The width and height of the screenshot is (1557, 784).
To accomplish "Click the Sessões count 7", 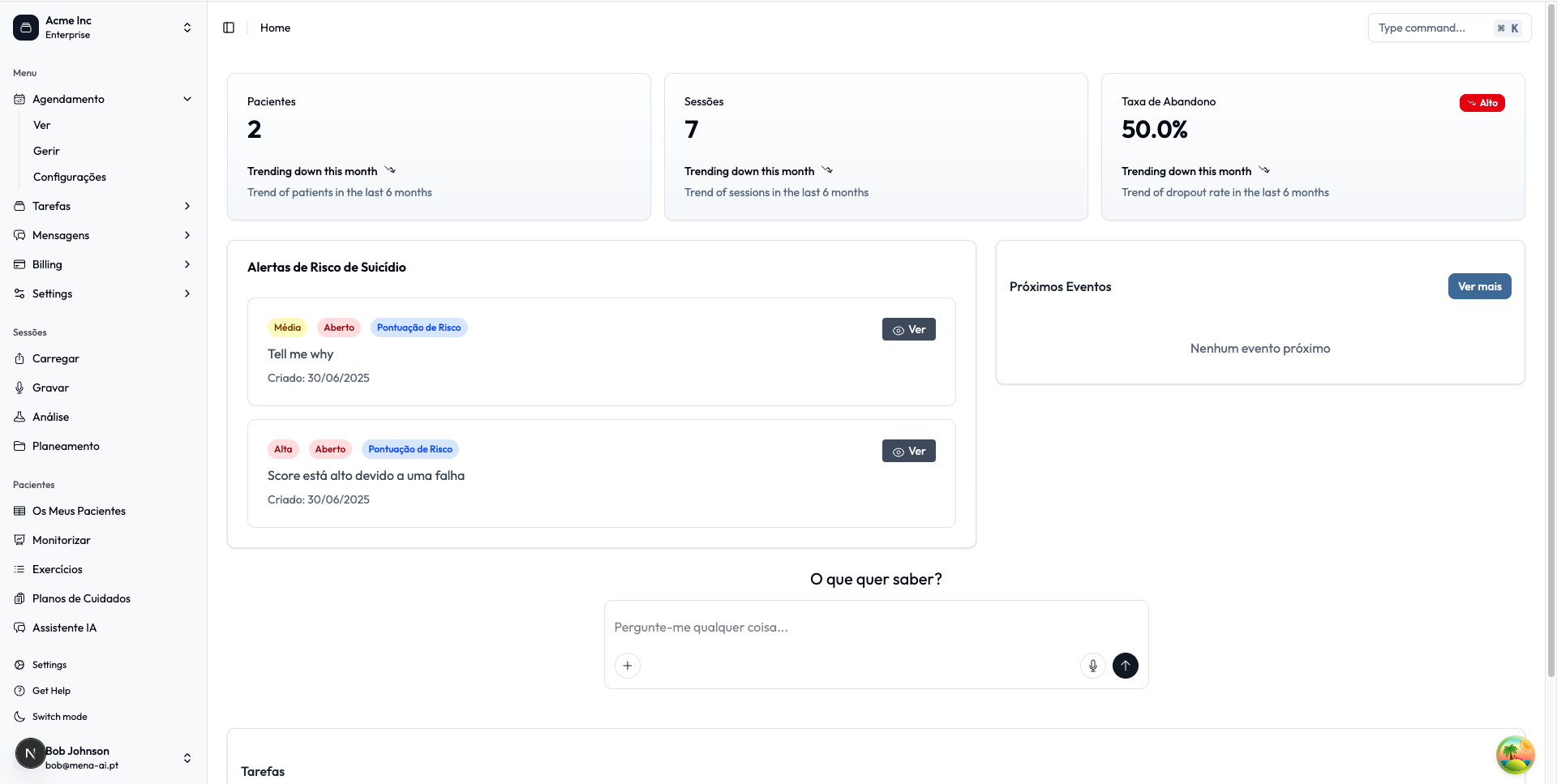I will (691, 130).
